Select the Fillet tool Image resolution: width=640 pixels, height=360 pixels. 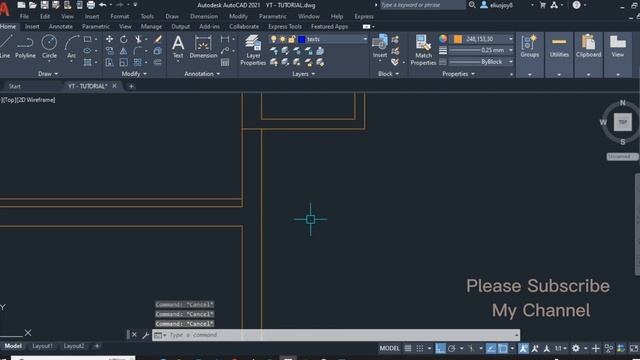click(138, 51)
